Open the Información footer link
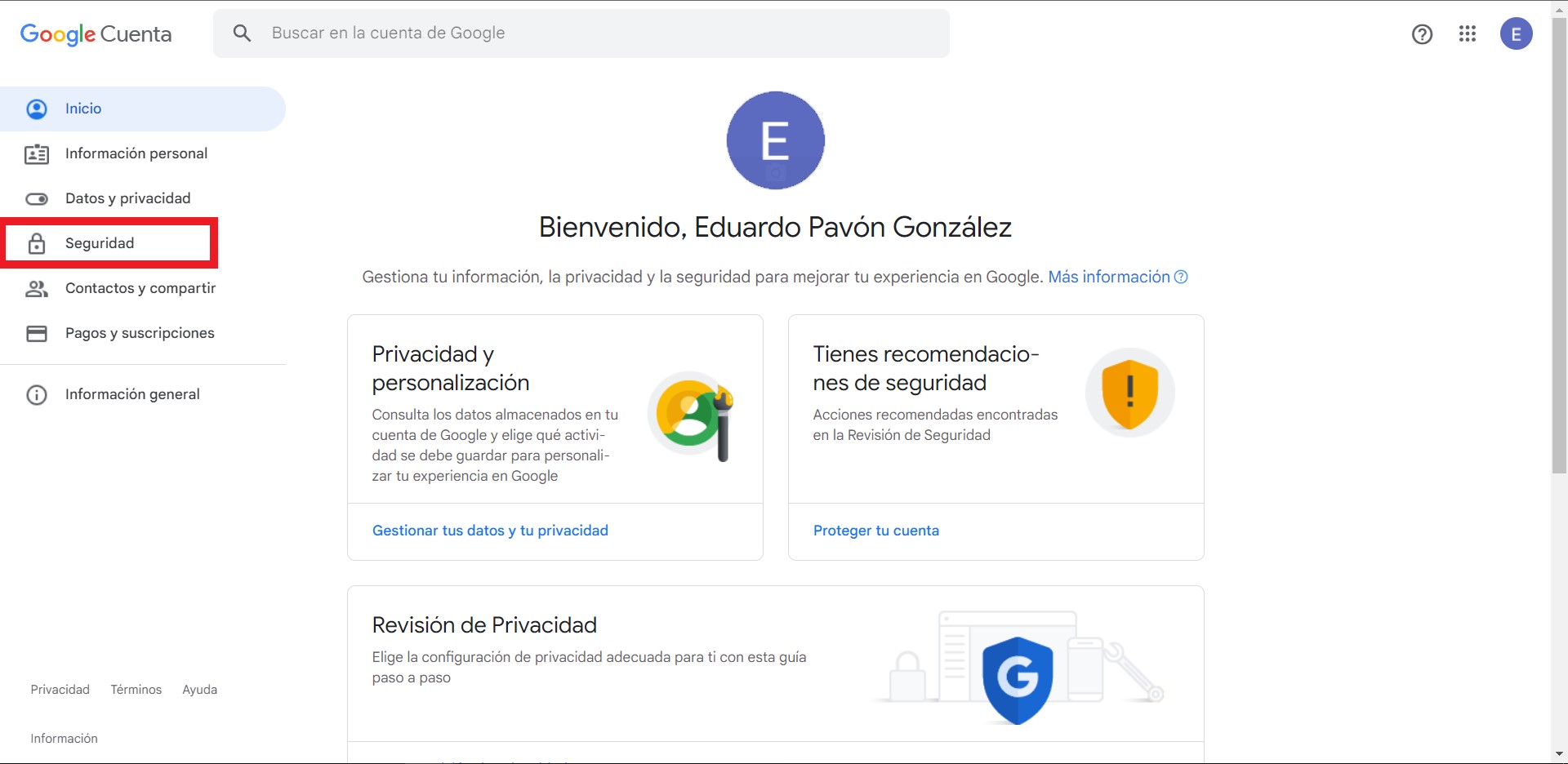Image resolution: width=1568 pixels, height=764 pixels. (x=65, y=739)
